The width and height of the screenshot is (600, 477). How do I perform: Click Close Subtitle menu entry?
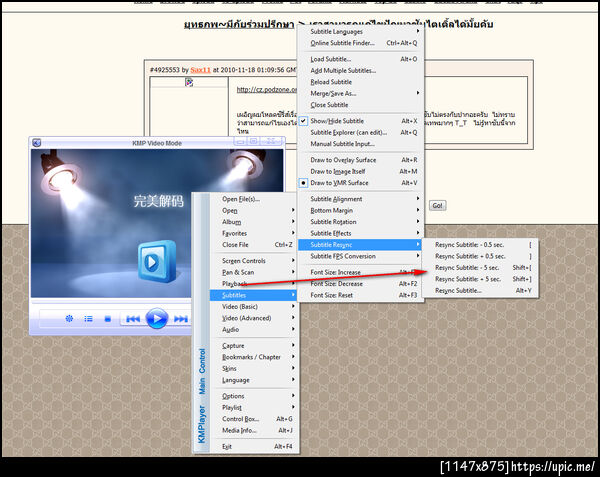(x=360, y=105)
